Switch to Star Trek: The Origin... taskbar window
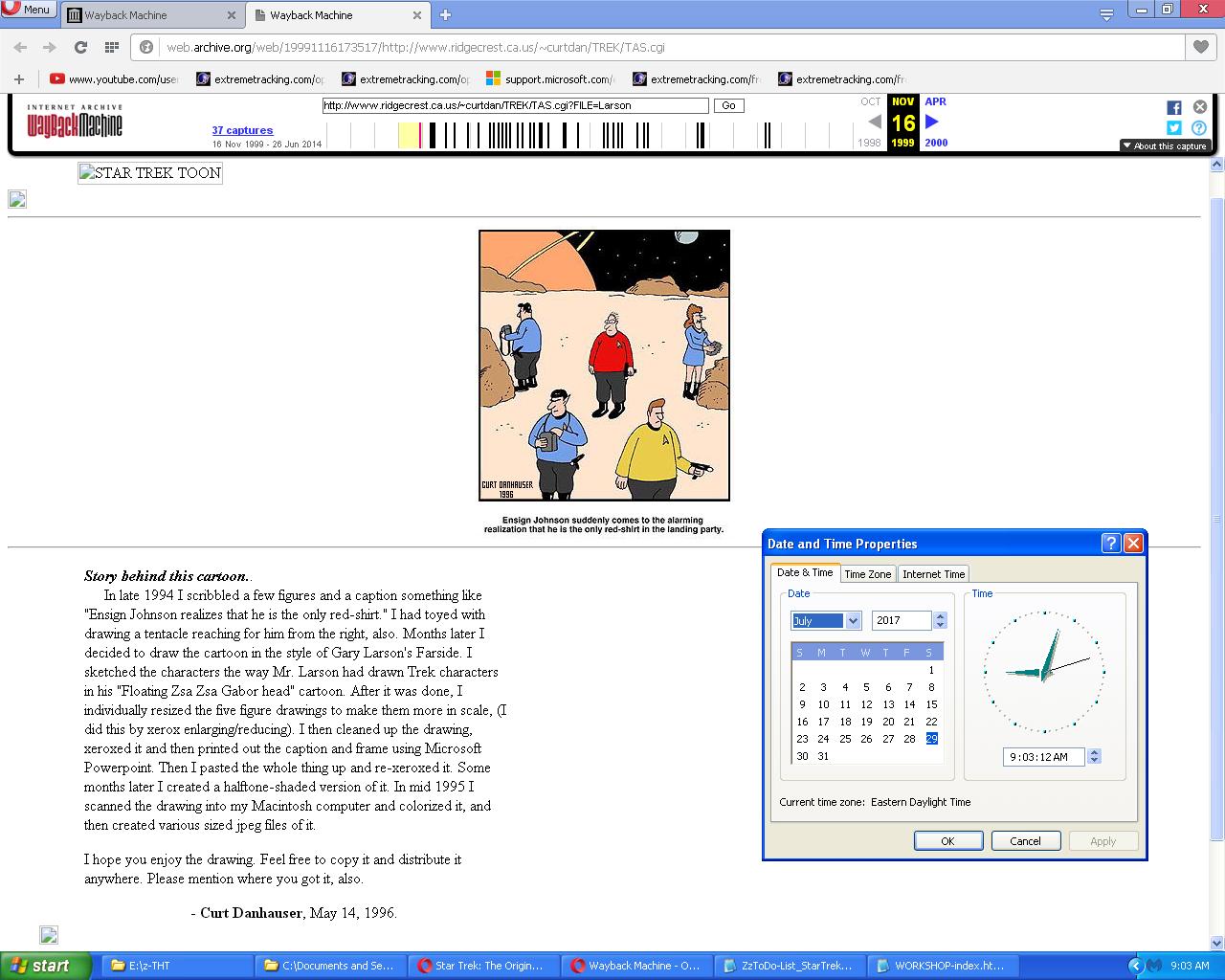 (482, 966)
